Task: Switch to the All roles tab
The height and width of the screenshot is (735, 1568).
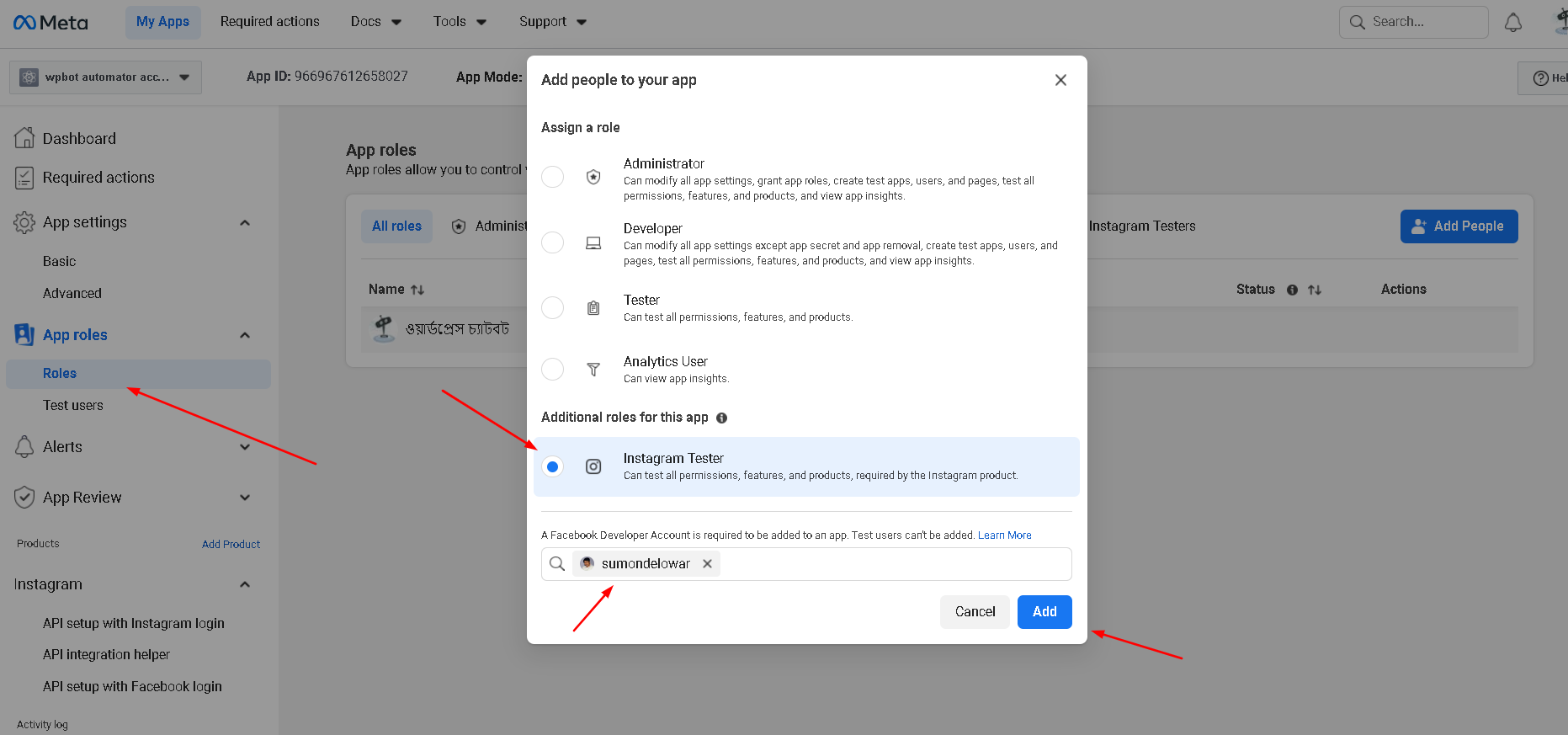Action: coord(396,226)
